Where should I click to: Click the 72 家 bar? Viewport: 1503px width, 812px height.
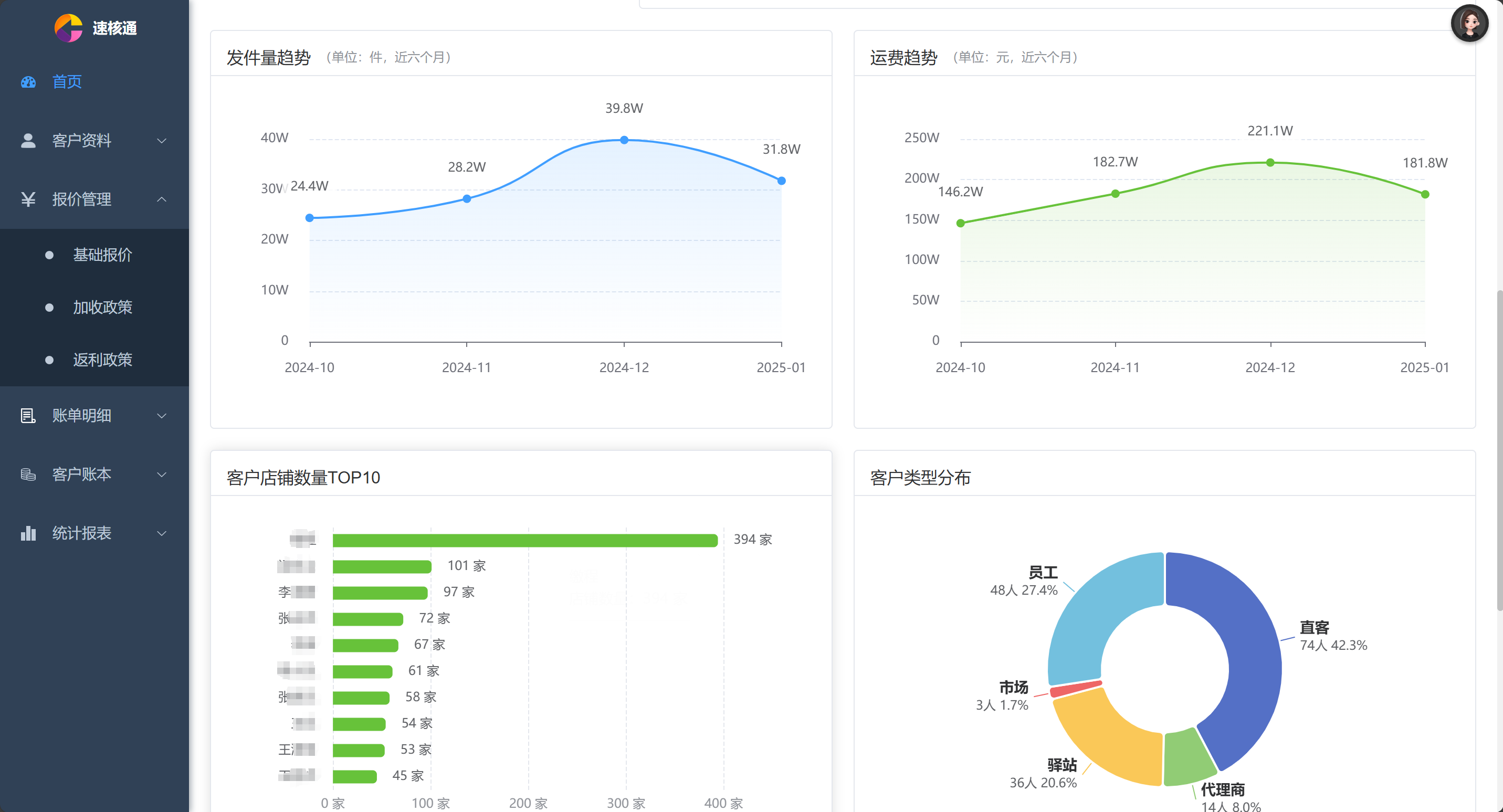[x=367, y=619]
